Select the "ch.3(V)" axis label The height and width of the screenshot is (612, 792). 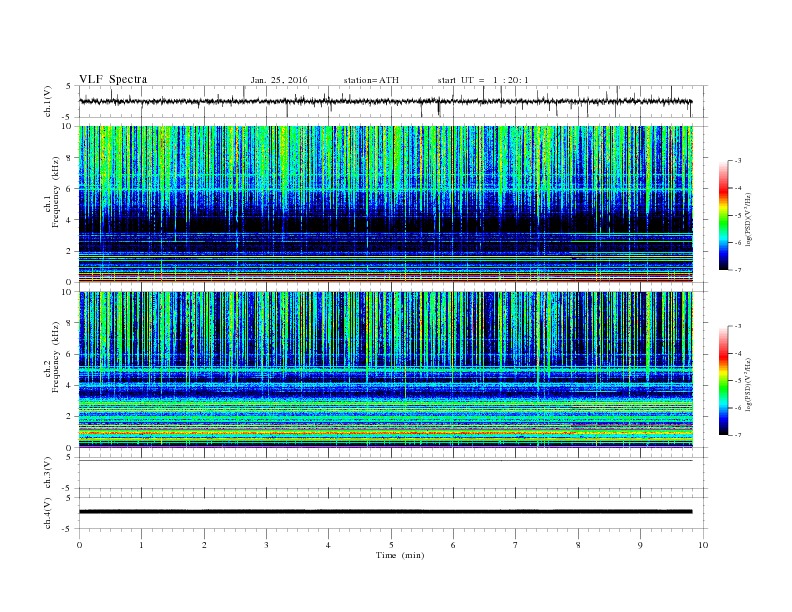[x=47, y=473]
